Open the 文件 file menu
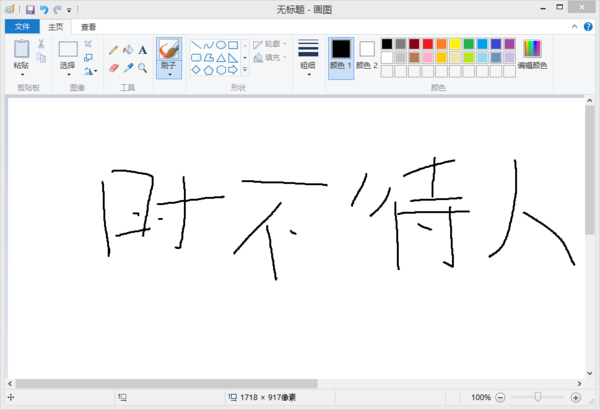This screenshot has height=410, width=600. [22, 27]
